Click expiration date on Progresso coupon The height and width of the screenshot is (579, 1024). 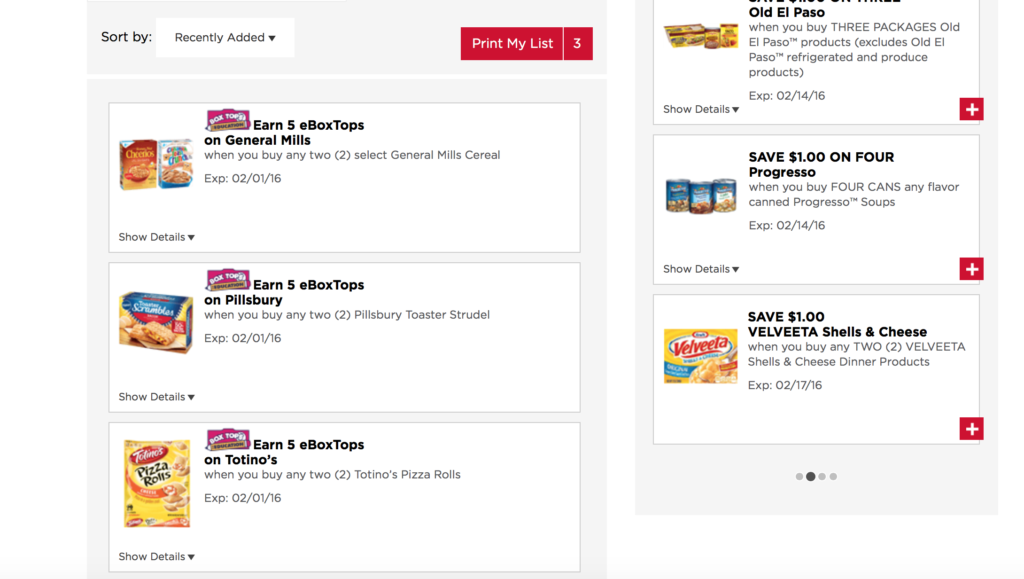787,226
